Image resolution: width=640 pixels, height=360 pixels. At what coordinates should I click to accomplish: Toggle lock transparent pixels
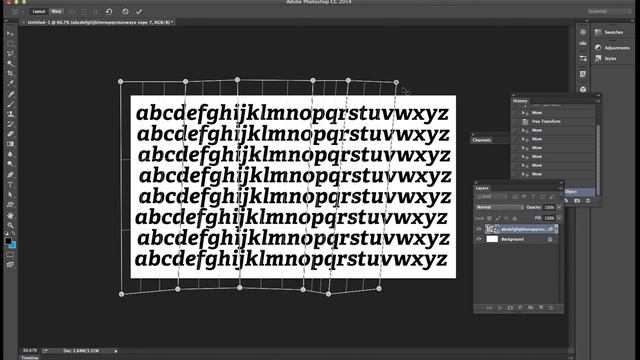click(489, 218)
